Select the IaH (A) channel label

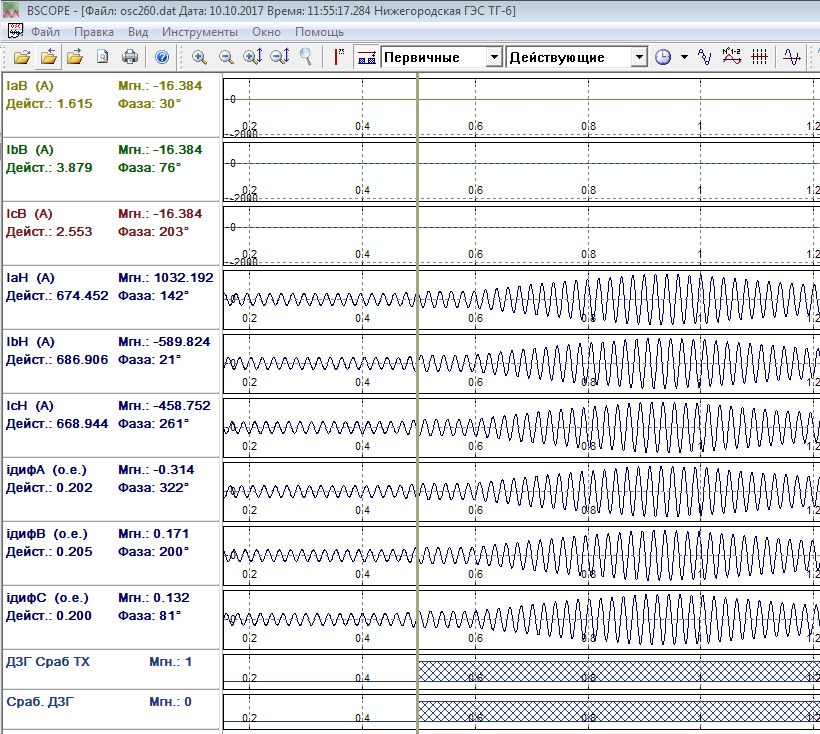(31, 278)
